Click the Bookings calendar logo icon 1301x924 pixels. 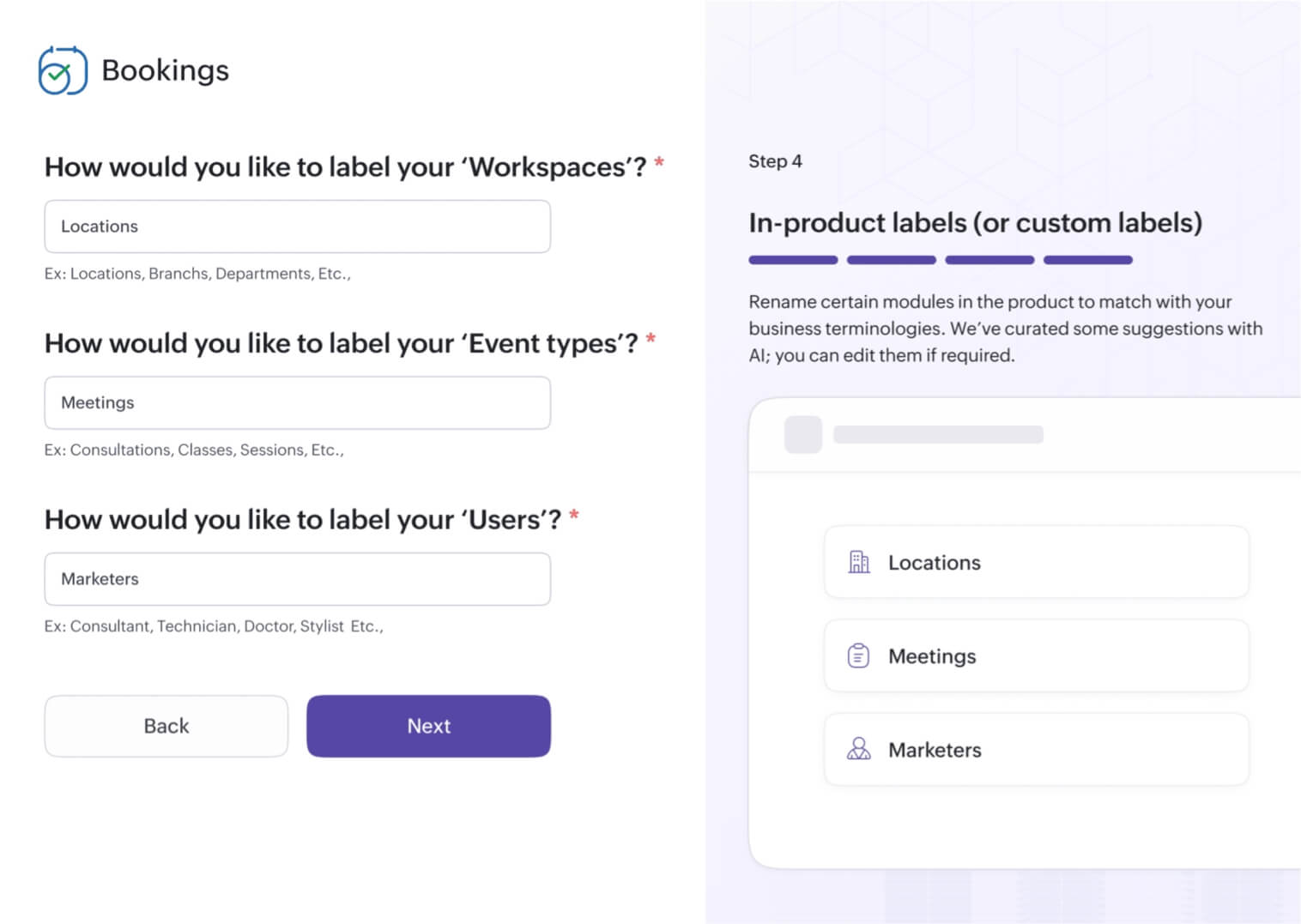(x=63, y=70)
